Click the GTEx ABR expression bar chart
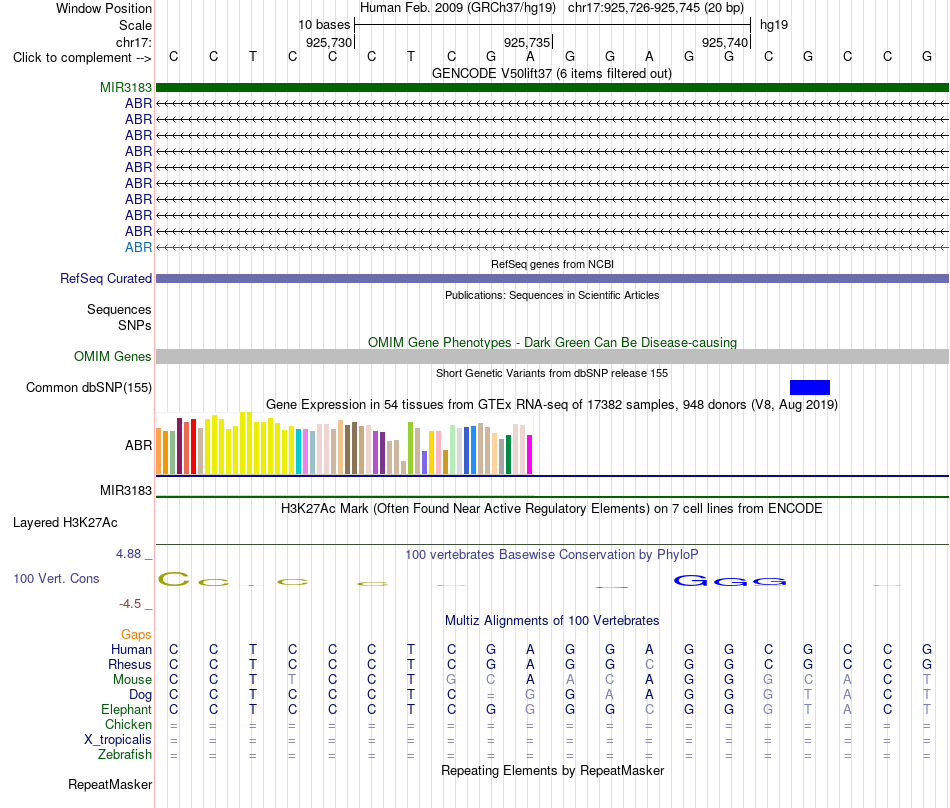The image size is (950, 808). point(344,443)
